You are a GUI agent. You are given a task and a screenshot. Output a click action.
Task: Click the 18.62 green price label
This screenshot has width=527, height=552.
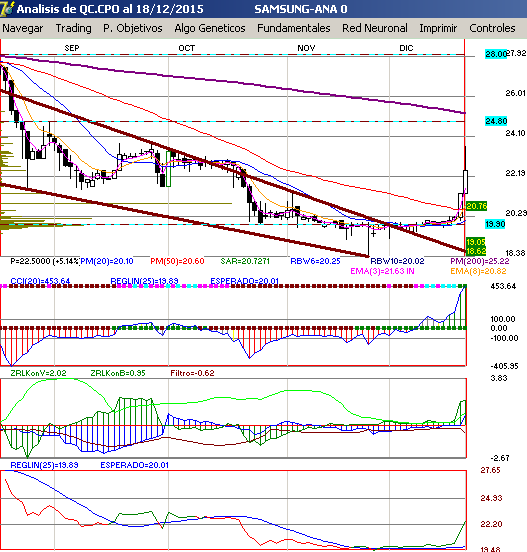click(x=476, y=251)
